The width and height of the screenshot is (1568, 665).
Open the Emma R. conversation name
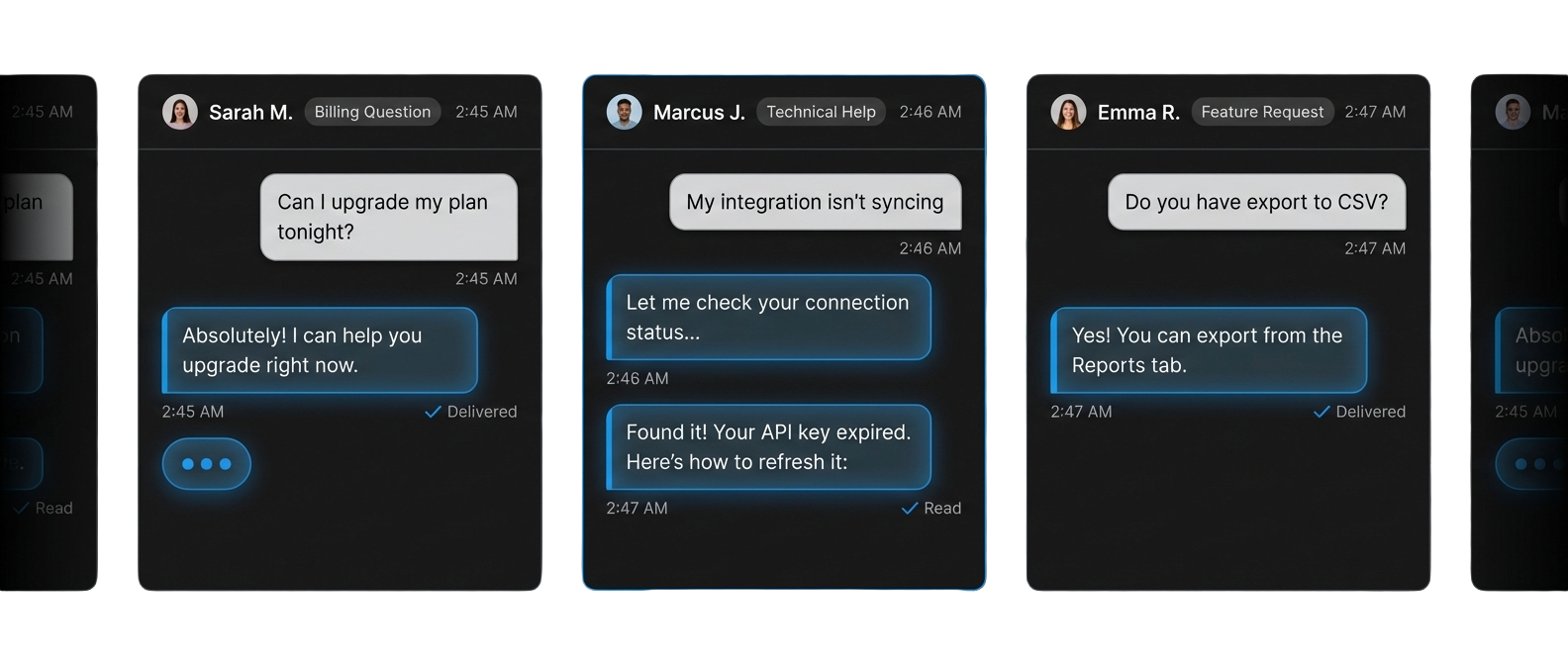(1138, 112)
